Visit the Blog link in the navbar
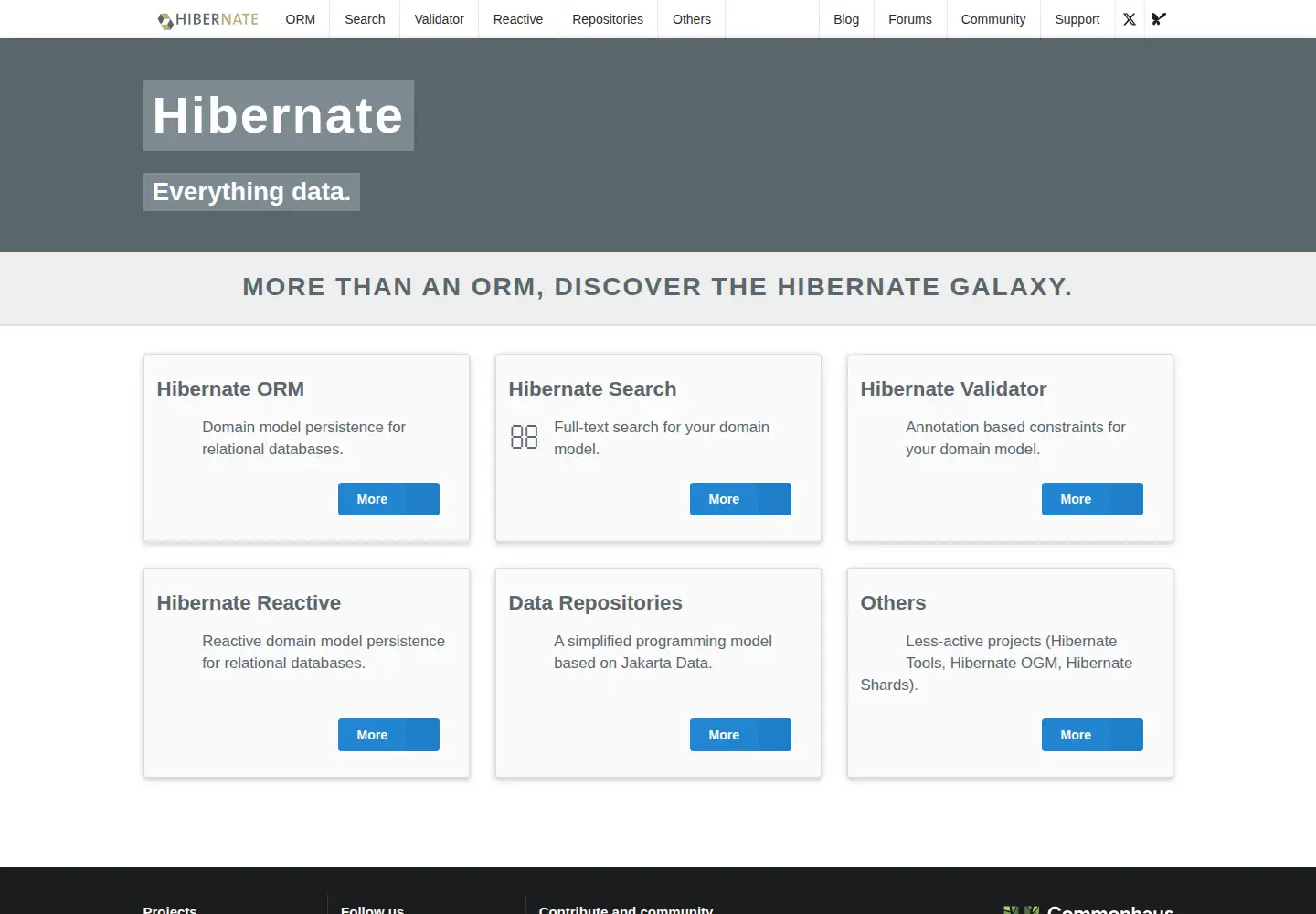 (846, 19)
